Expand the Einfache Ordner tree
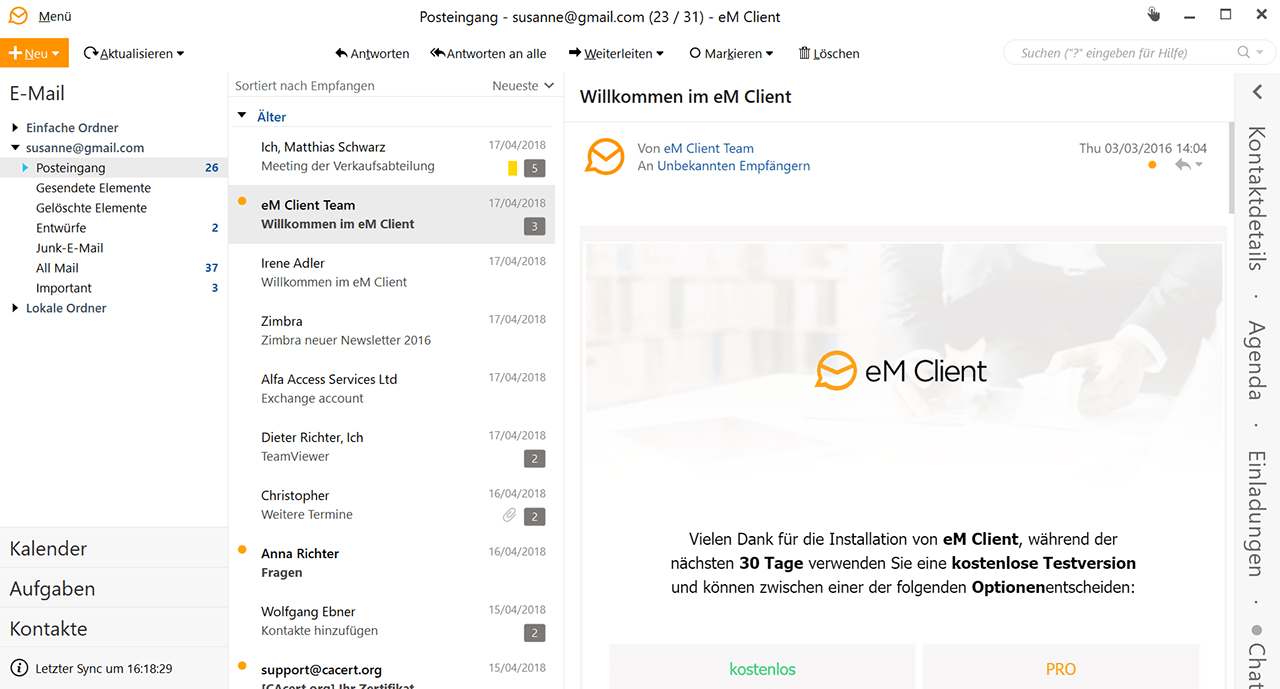The height and width of the screenshot is (689, 1280). pos(15,128)
